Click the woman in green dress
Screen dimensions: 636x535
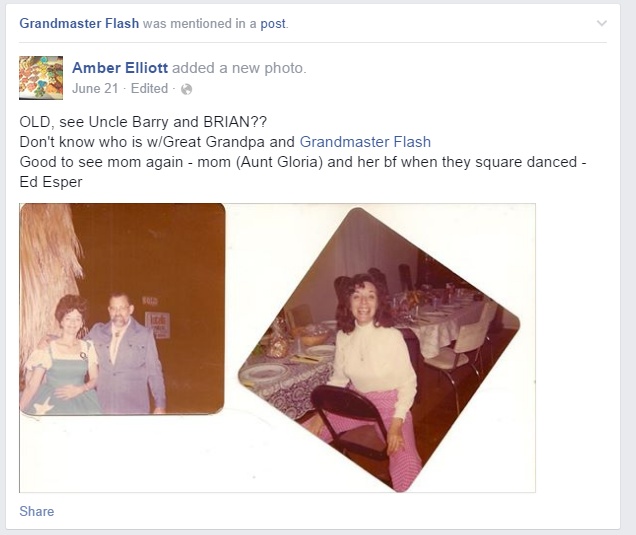59,357
